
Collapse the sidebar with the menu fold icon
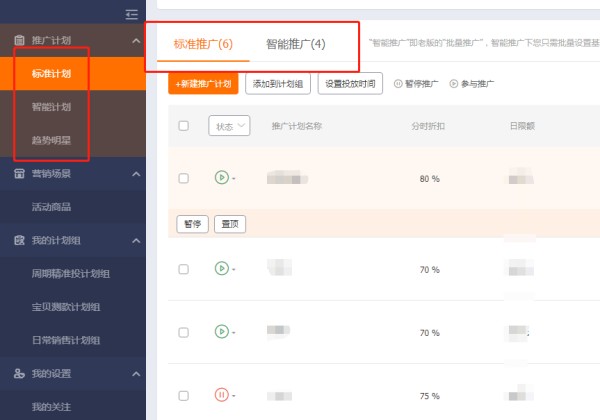tap(131, 15)
